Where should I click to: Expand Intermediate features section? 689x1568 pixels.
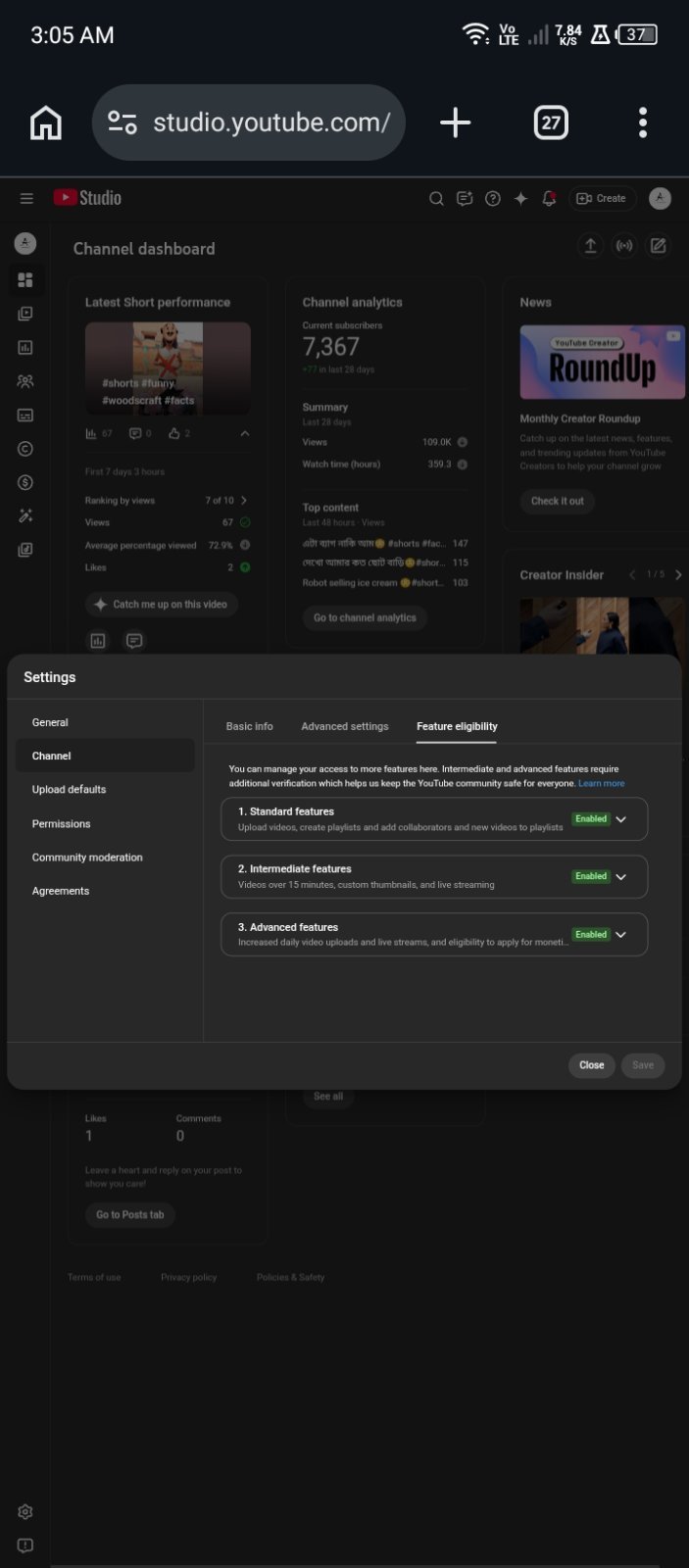pyautogui.click(x=434, y=876)
